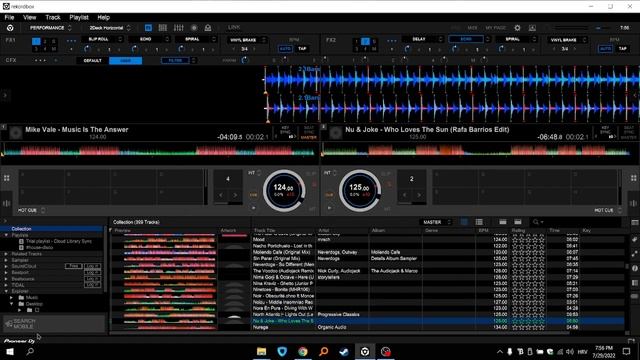Collapse the Explorer tree node
The height and width of the screenshot is (360, 640).
[6, 291]
